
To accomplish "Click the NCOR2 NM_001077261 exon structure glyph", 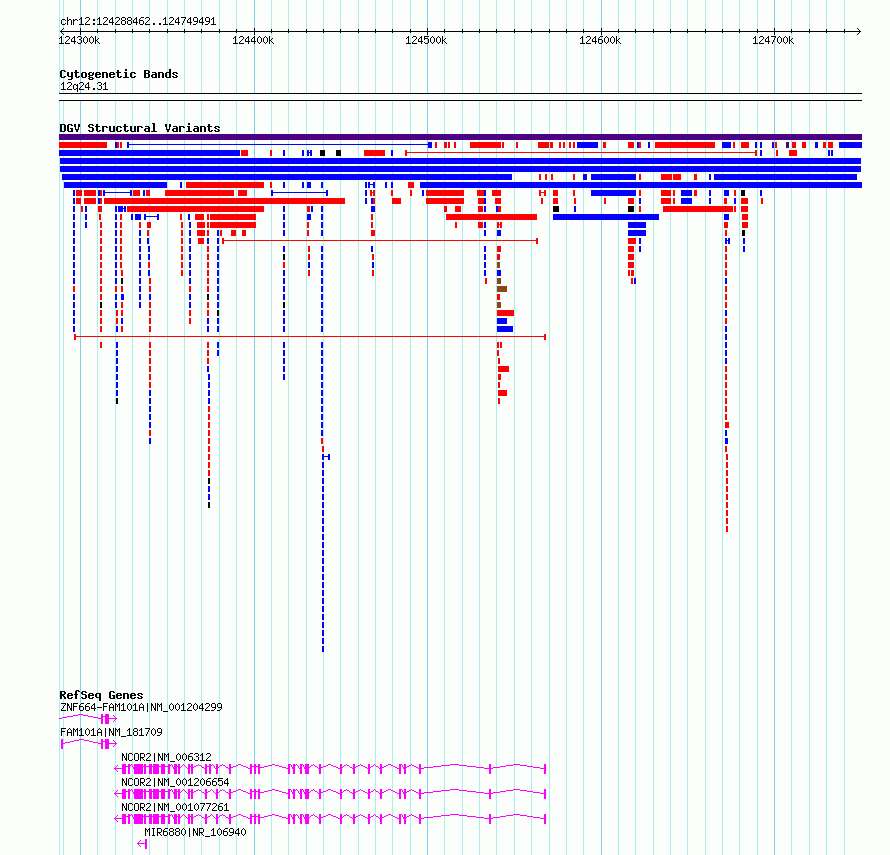I will point(330,819).
